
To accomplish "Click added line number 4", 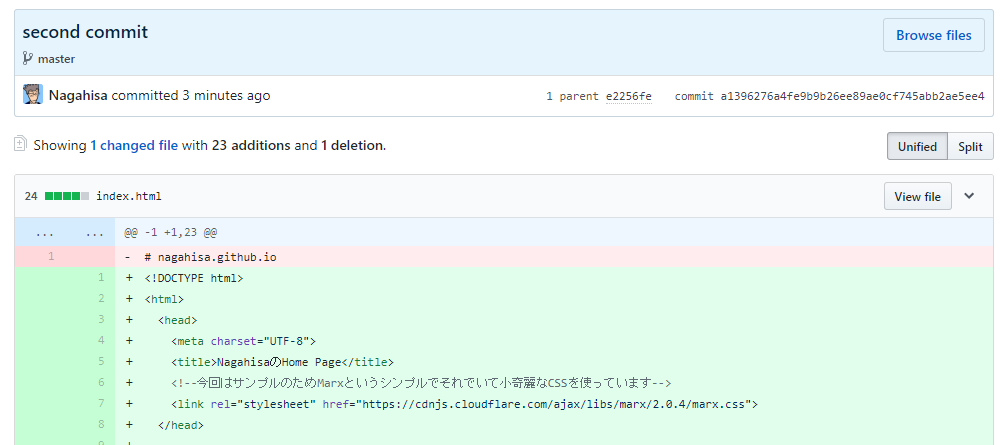I will 101,341.
